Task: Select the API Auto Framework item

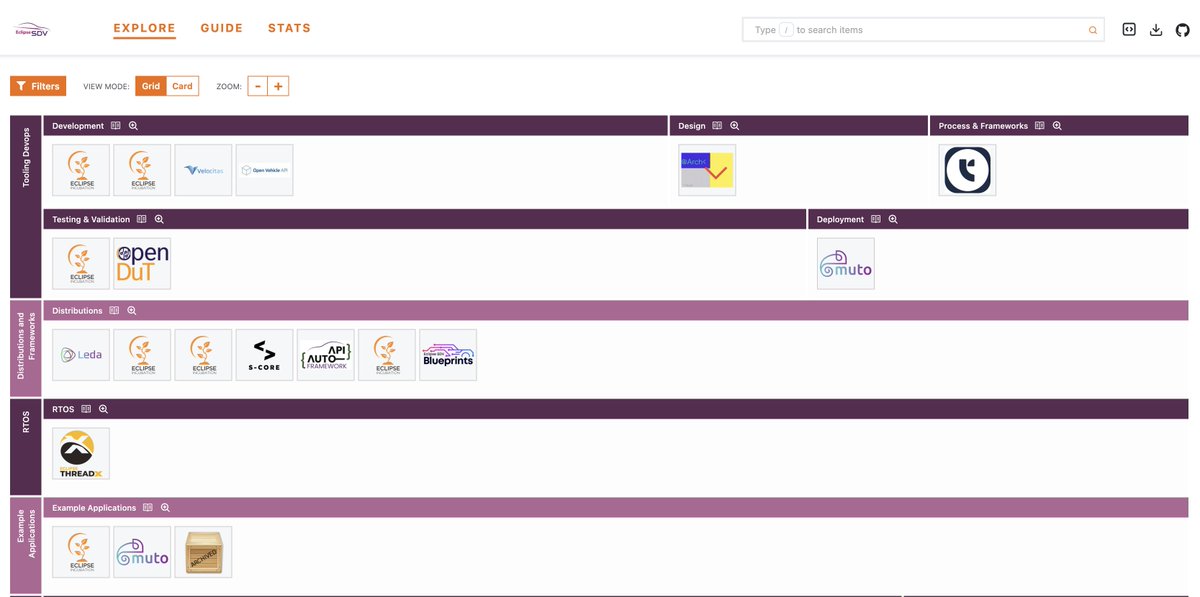Action: coord(326,355)
